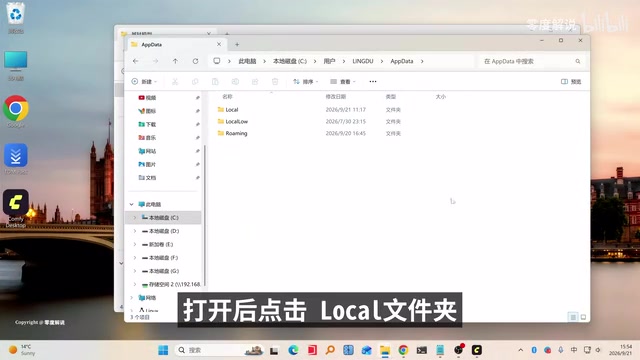640x360 pixels.
Task: Open chevron after AppData in breadcrumb
Action: 422,61
